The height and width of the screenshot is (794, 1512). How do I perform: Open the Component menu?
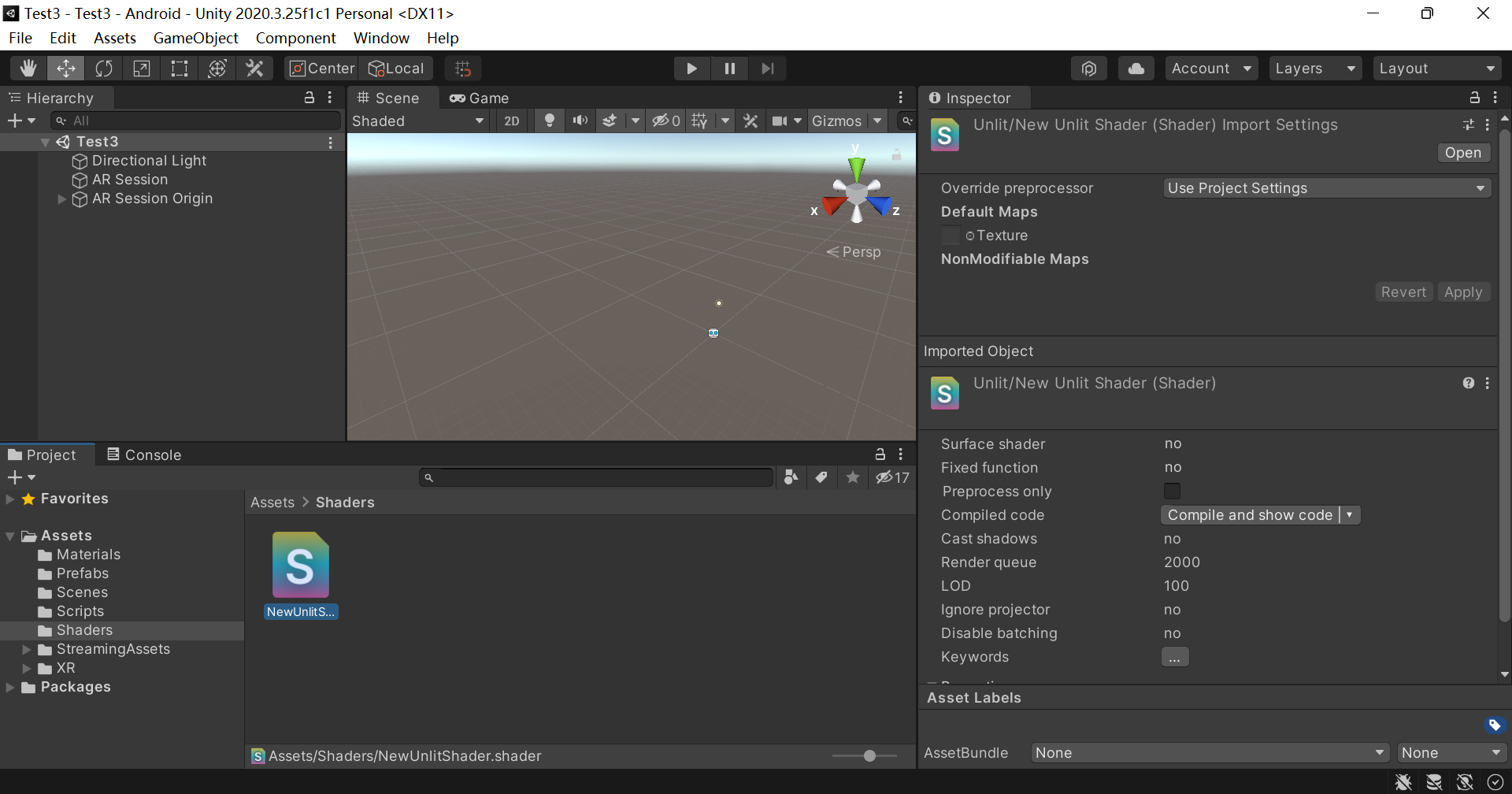295,38
